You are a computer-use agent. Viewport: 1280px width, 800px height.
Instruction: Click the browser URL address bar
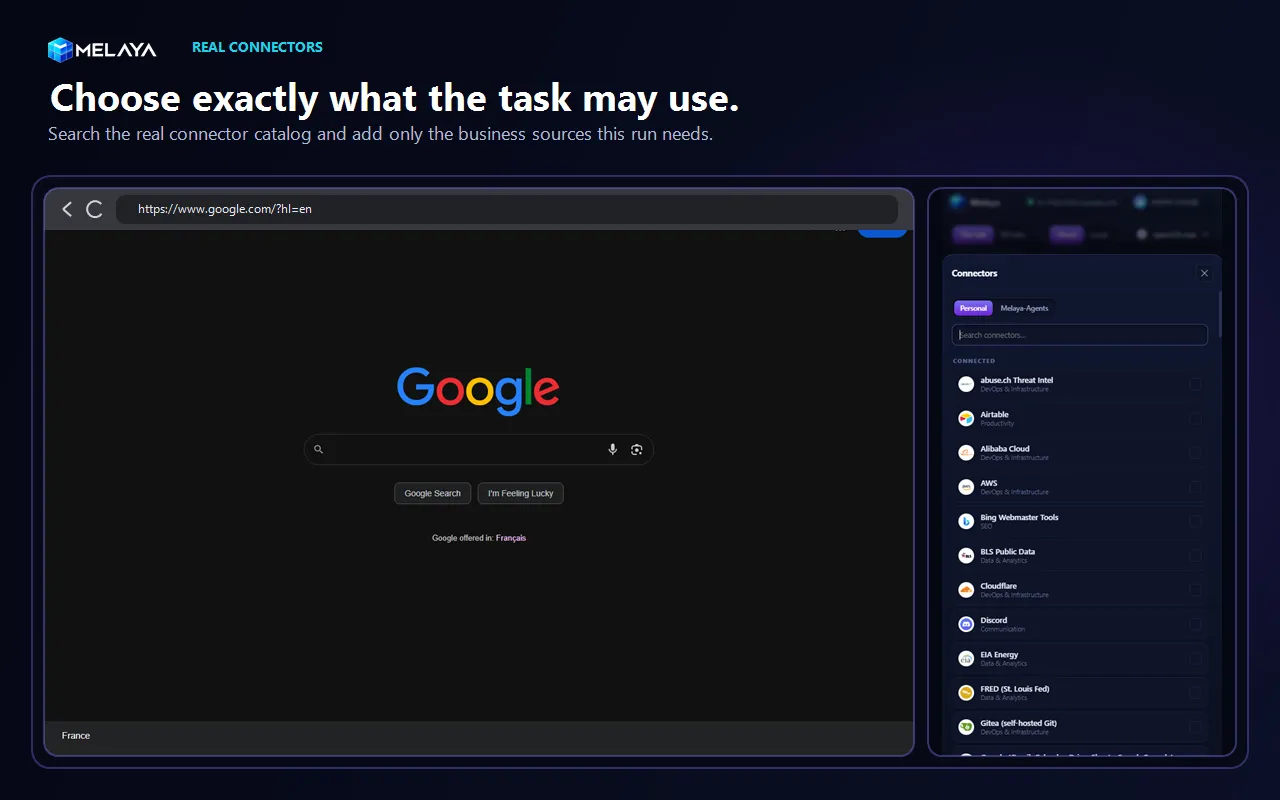point(507,209)
